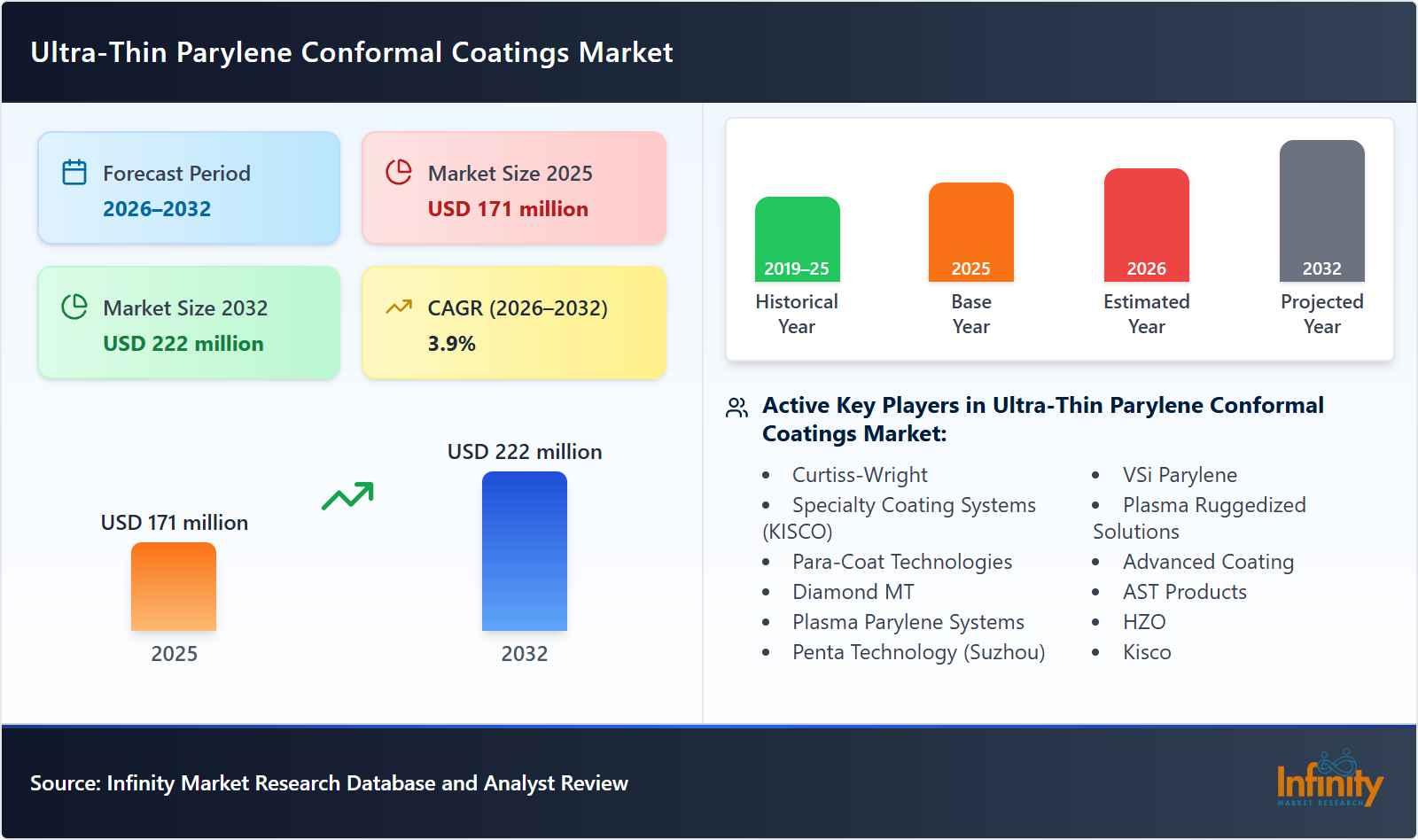Viewport: 1418px width, 840px height.
Task: Click the trending-up icon beside CAGR
Action: [x=399, y=307]
